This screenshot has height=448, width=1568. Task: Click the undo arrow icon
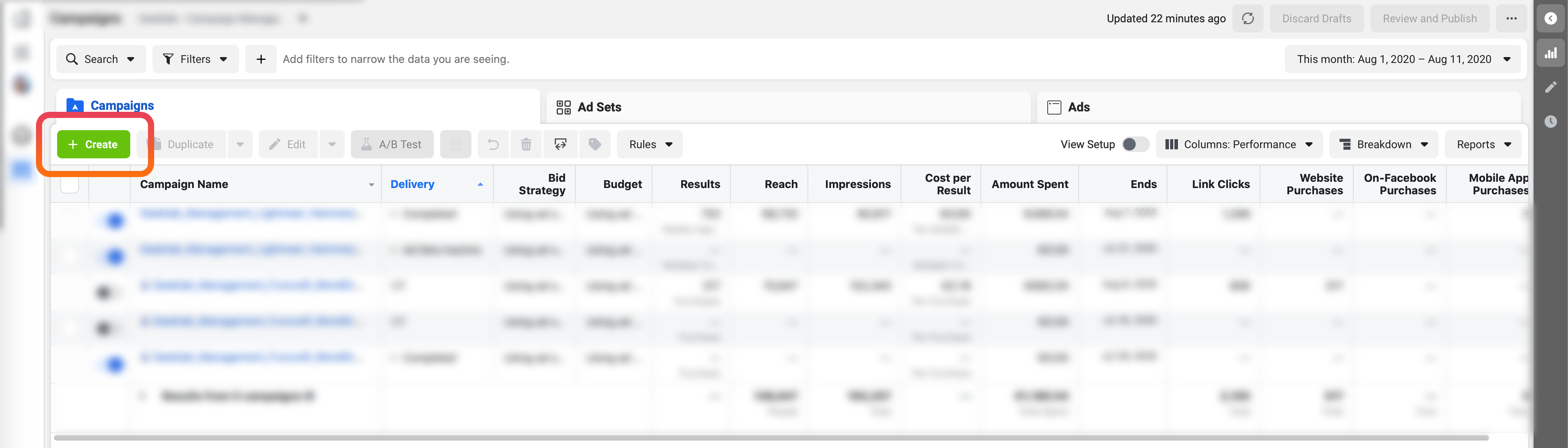coord(493,145)
